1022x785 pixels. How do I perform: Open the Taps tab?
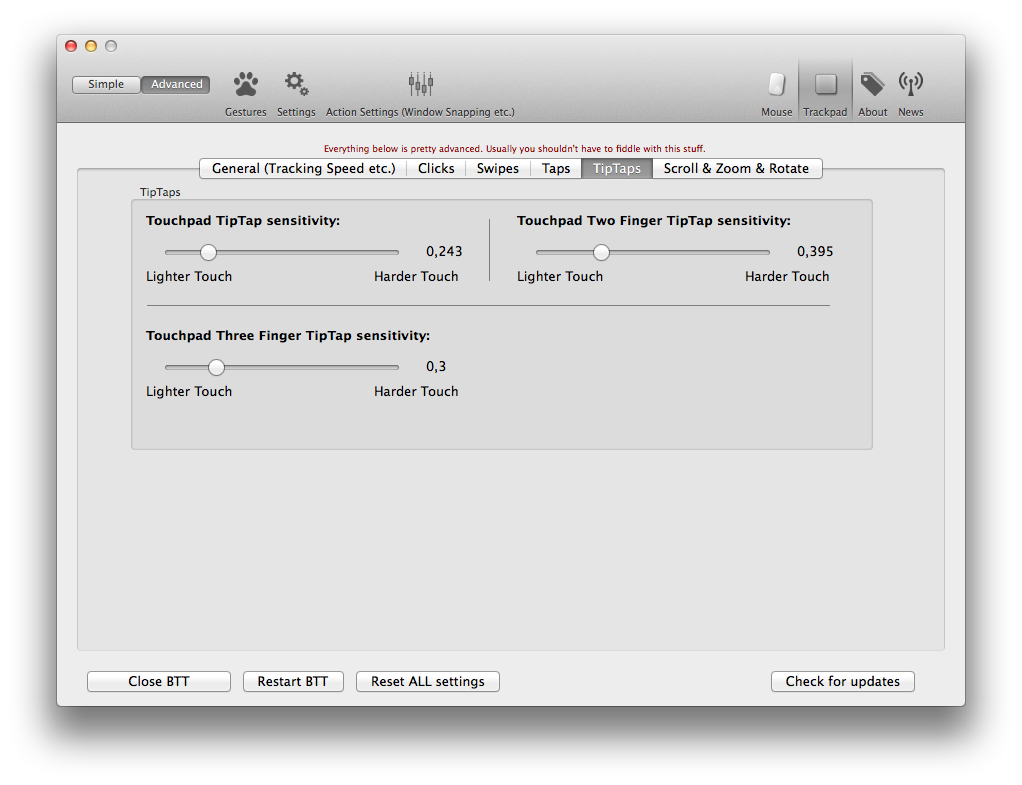pyautogui.click(x=555, y=168)
